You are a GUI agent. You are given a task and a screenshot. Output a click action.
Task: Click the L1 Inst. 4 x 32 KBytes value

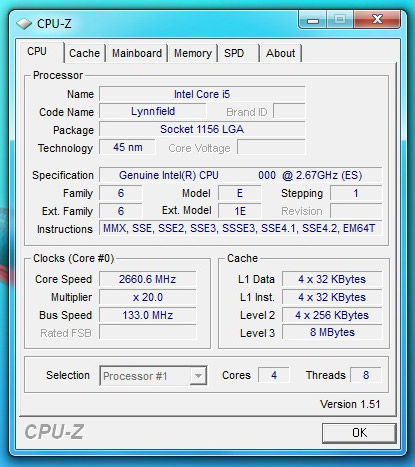coord(332,297)
